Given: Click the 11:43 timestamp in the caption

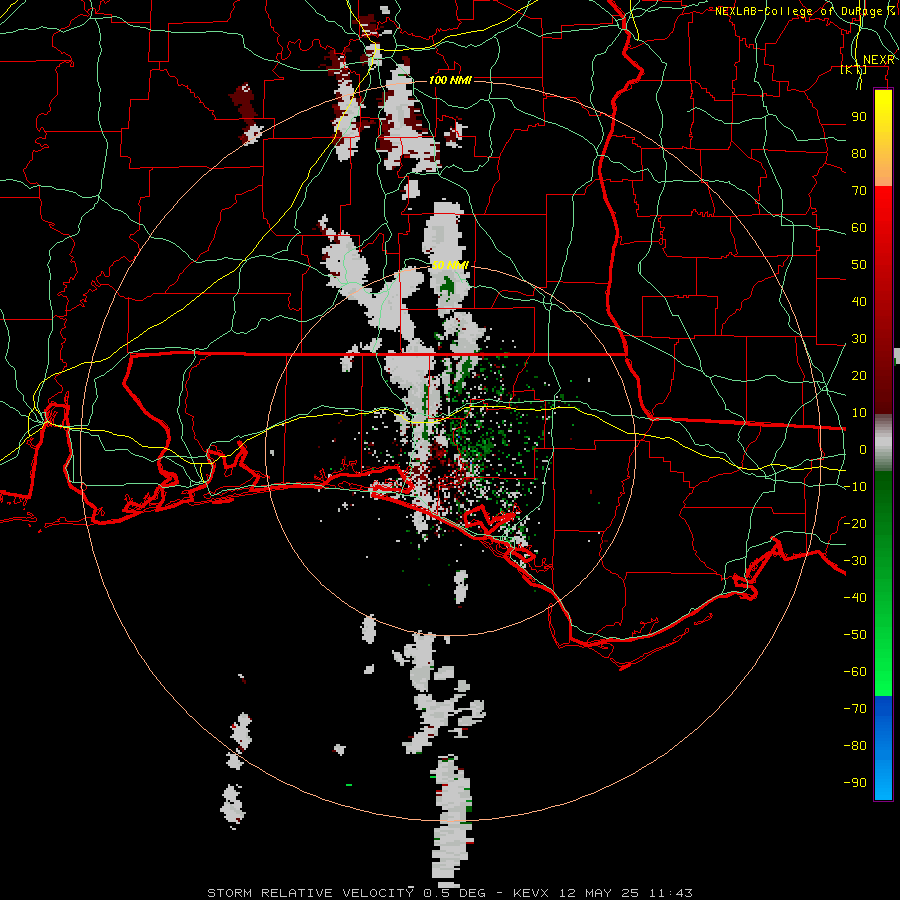Looking at the screenshot, I should tap(671, 893).
